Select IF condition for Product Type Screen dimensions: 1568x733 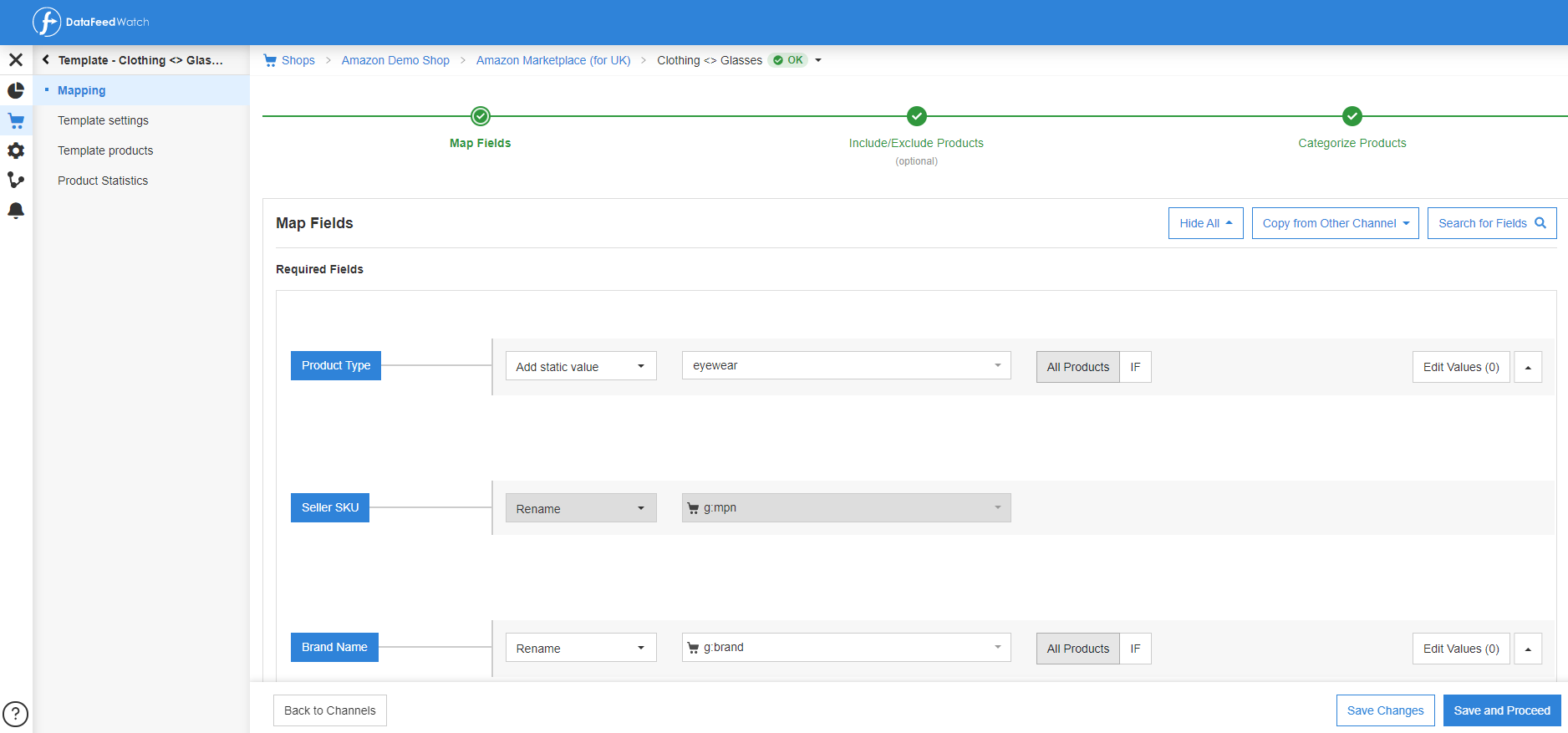tap(1135, 367)
